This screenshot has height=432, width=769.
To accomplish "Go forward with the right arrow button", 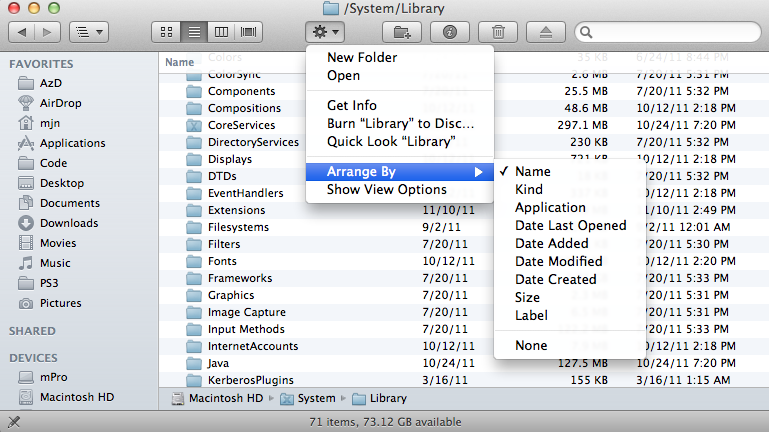I will 48,32.
